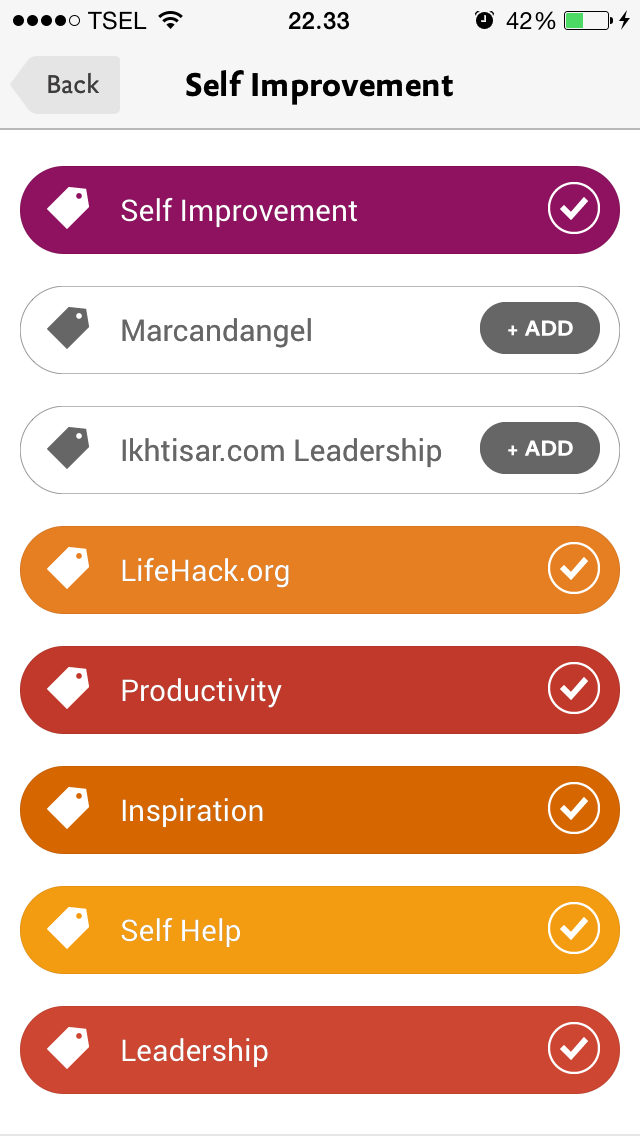Go back using the Back button
The width and height of the screenshot is (640, 1136).
click(x=68, y=85)
